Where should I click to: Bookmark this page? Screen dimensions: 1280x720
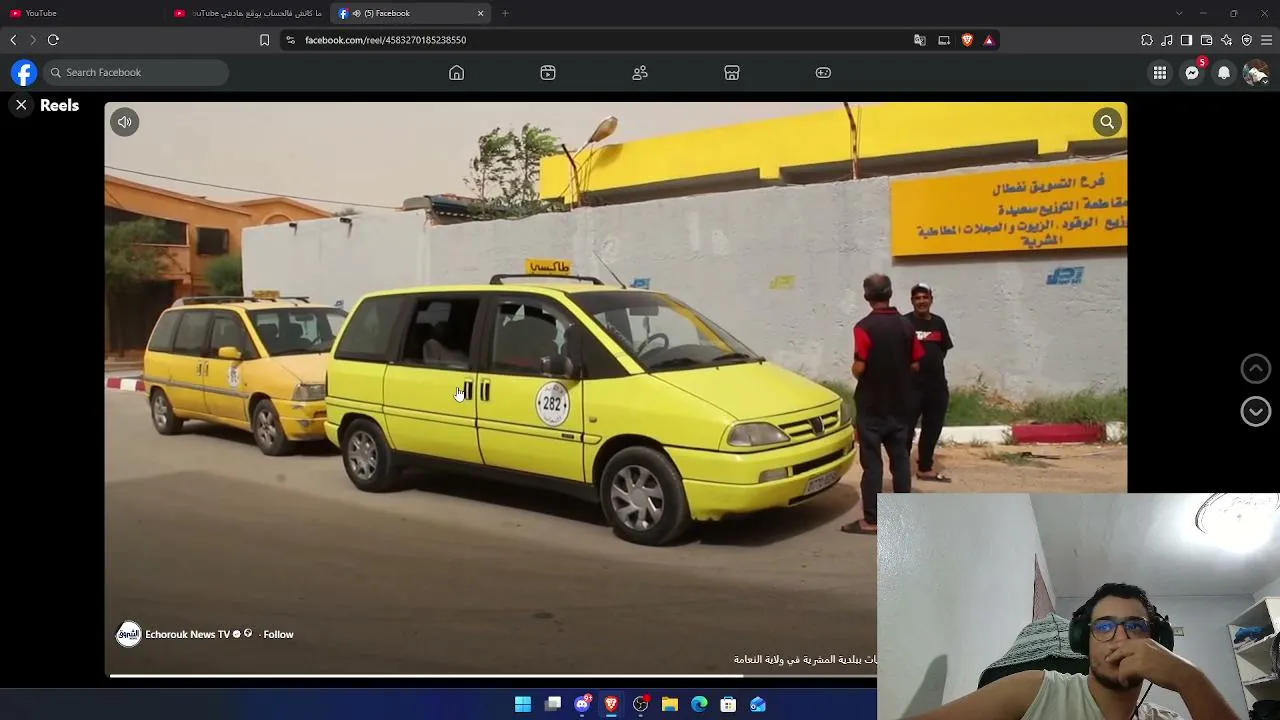click(x=264, y=40)
